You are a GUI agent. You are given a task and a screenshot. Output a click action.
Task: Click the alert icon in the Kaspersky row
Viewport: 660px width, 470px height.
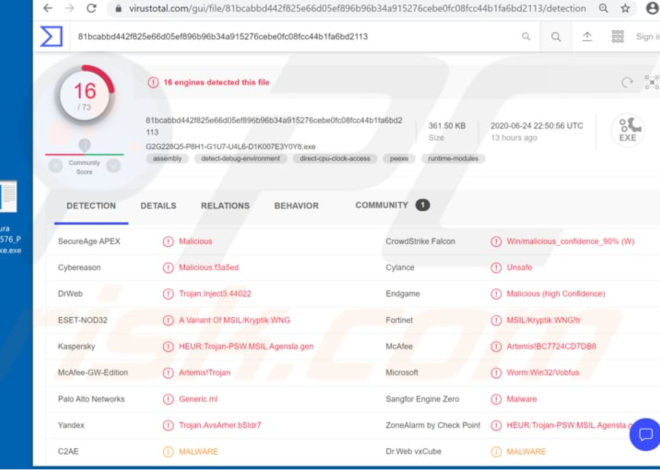(168, 347)
